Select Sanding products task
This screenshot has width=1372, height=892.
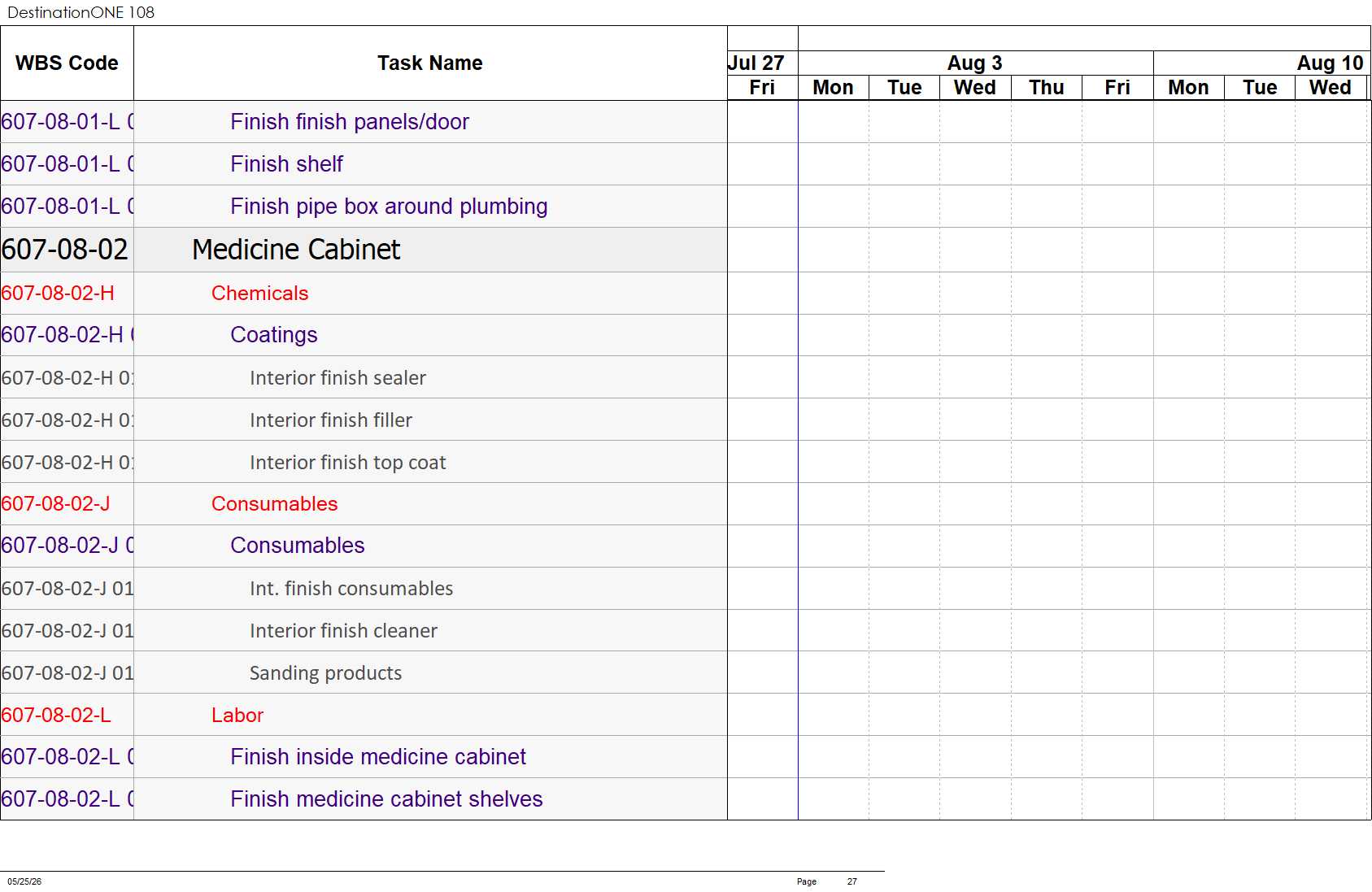click(325, 673)
